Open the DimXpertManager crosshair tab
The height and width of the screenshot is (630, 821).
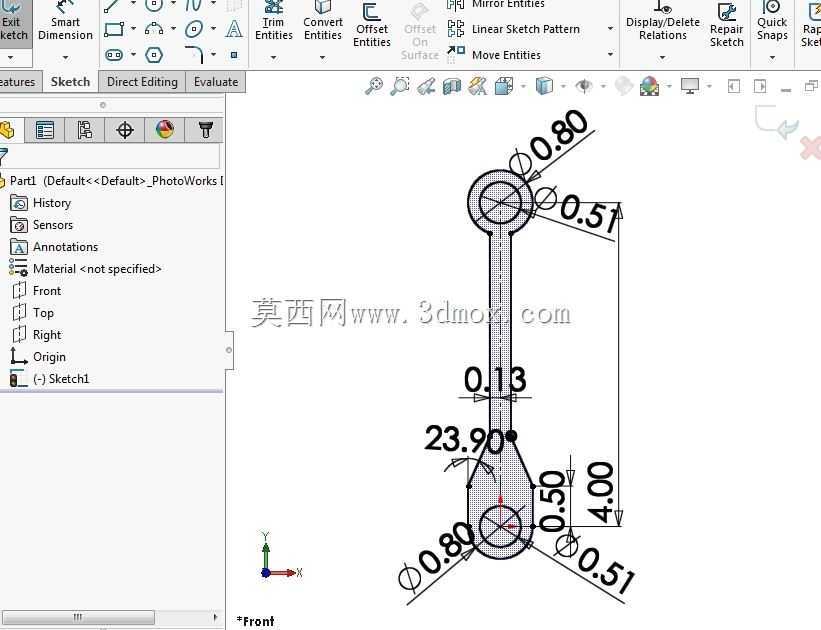click(x=125, y=130)
